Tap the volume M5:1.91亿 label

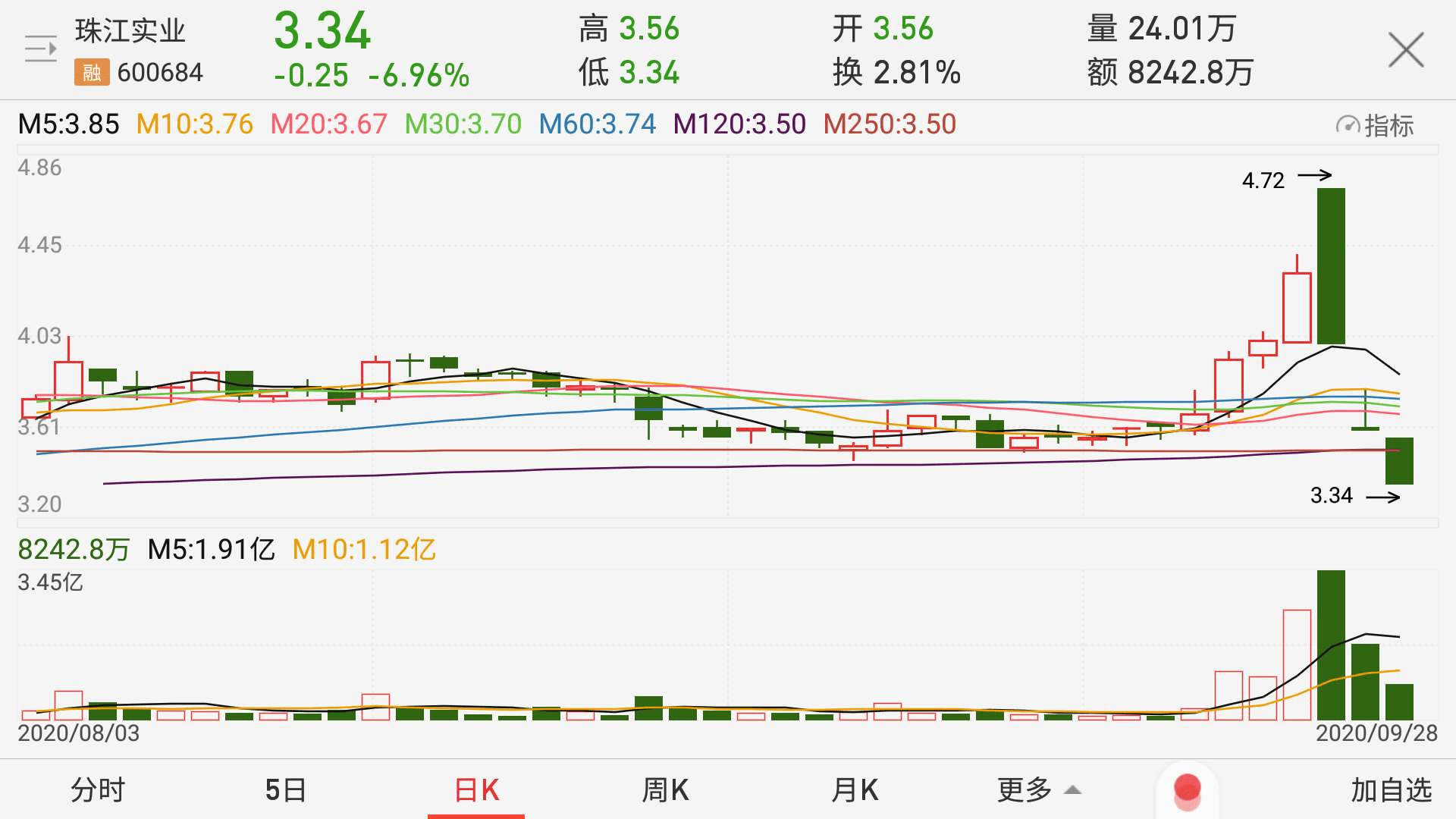[x=211, y=550]
